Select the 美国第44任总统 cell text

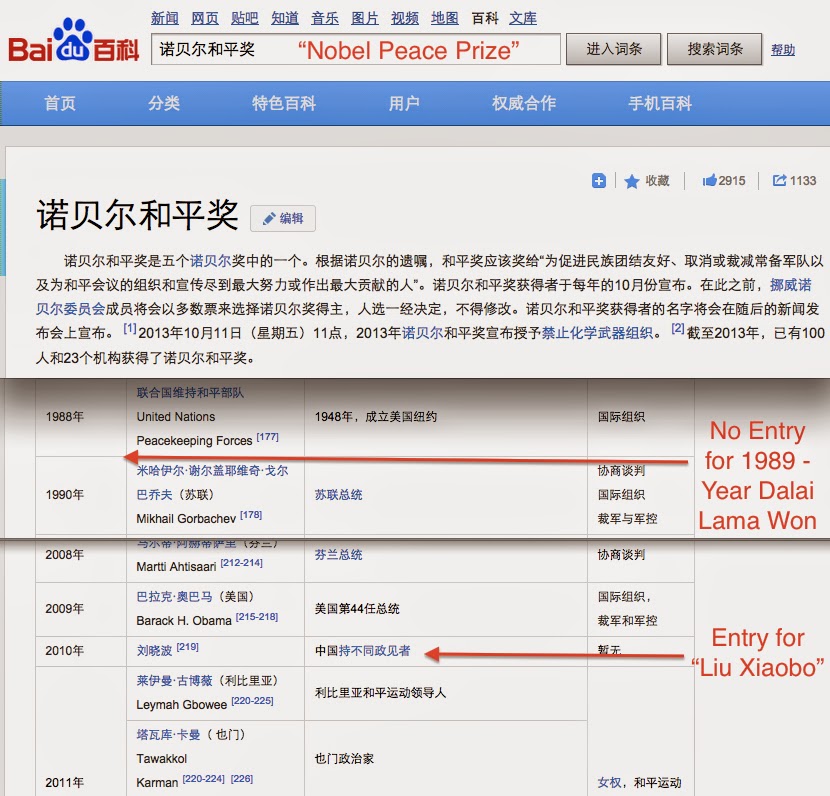(357, 609)
